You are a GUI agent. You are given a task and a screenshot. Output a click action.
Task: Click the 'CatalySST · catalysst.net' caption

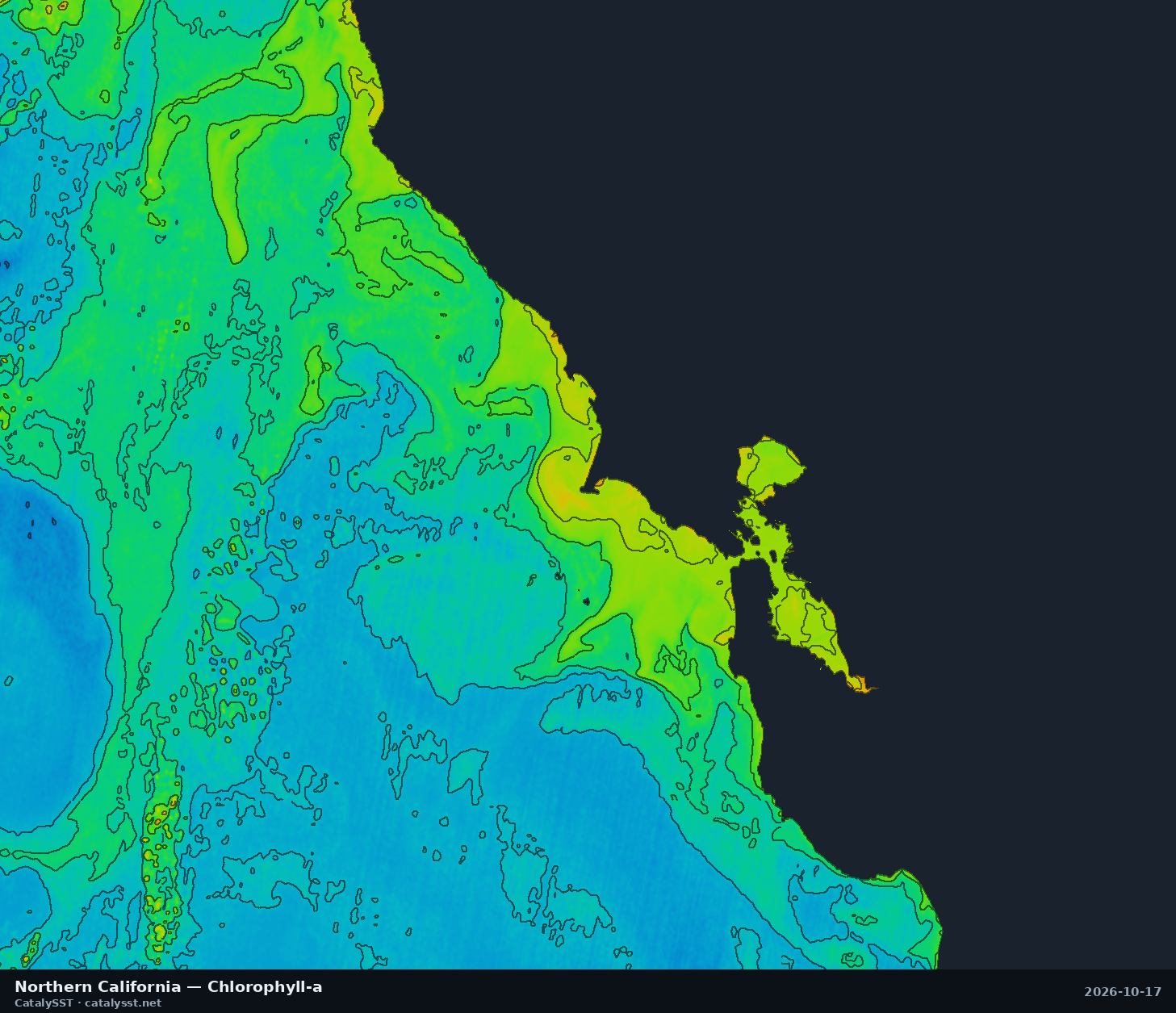coord(88,1003)
